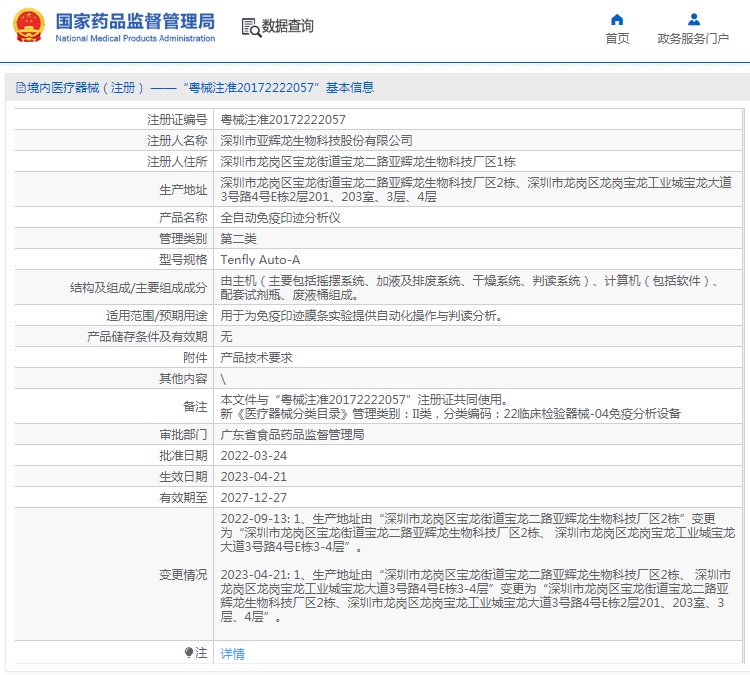Click the registration number 粤械注准20172222057 value
750x675 pixels.
click(x=283, y=120)
